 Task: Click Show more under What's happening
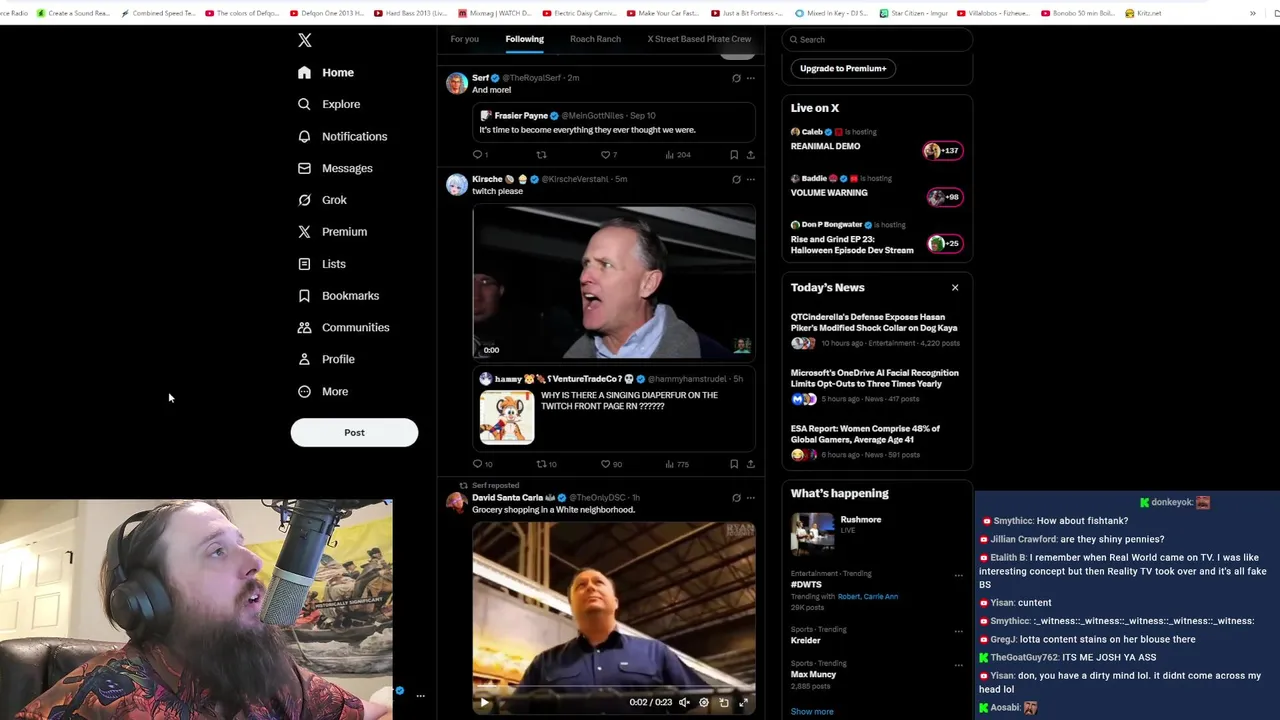pos(812,711)
